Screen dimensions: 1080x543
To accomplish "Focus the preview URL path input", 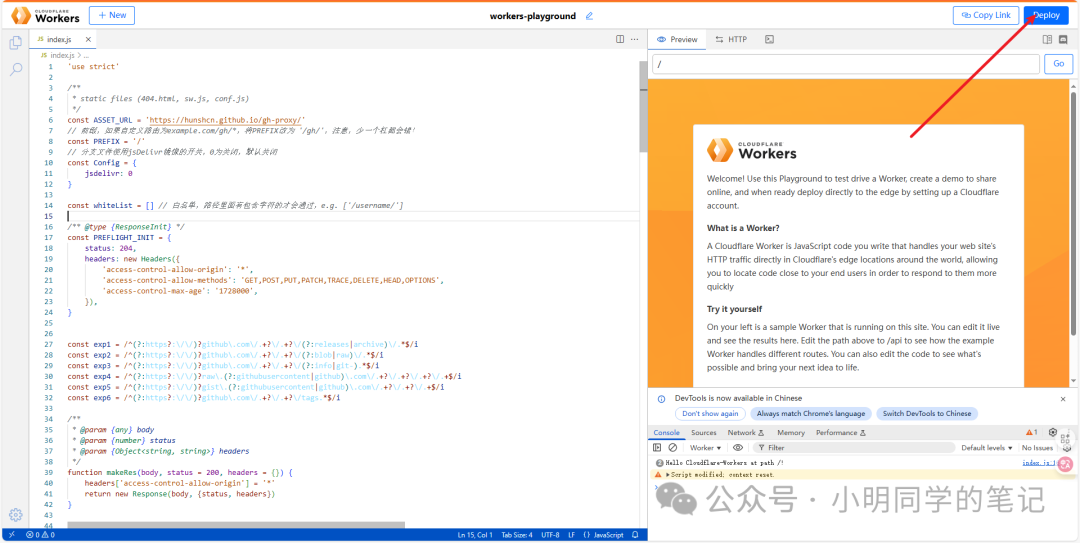I will pos(845,64).
